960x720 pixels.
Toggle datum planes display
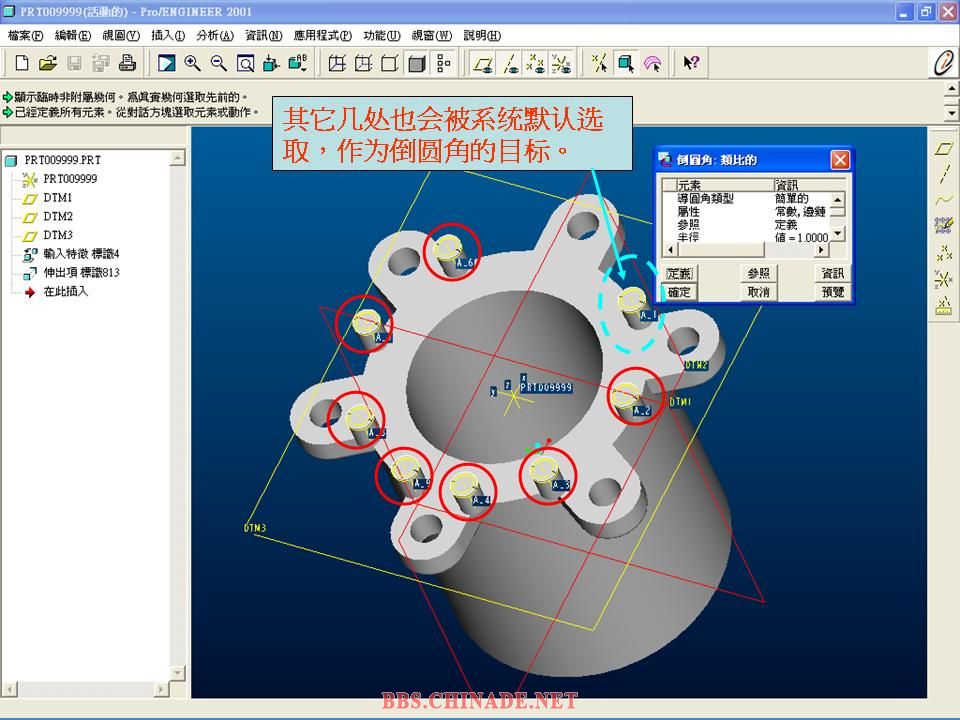[x=483, y=63]
